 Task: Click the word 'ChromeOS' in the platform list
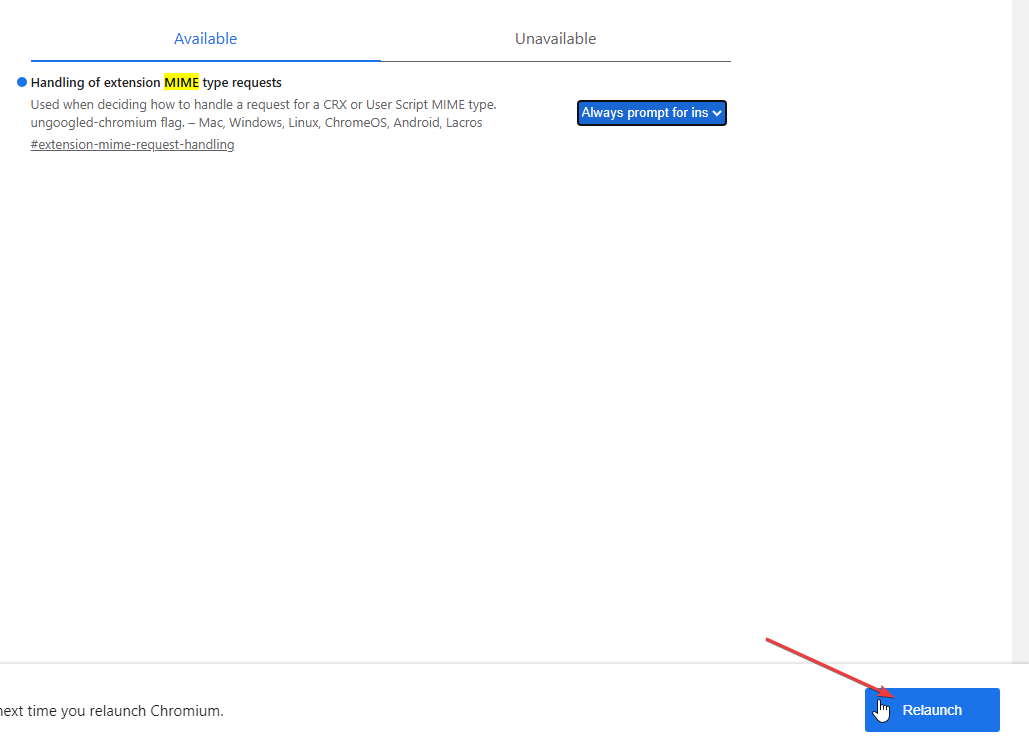(x=355, y=123)
